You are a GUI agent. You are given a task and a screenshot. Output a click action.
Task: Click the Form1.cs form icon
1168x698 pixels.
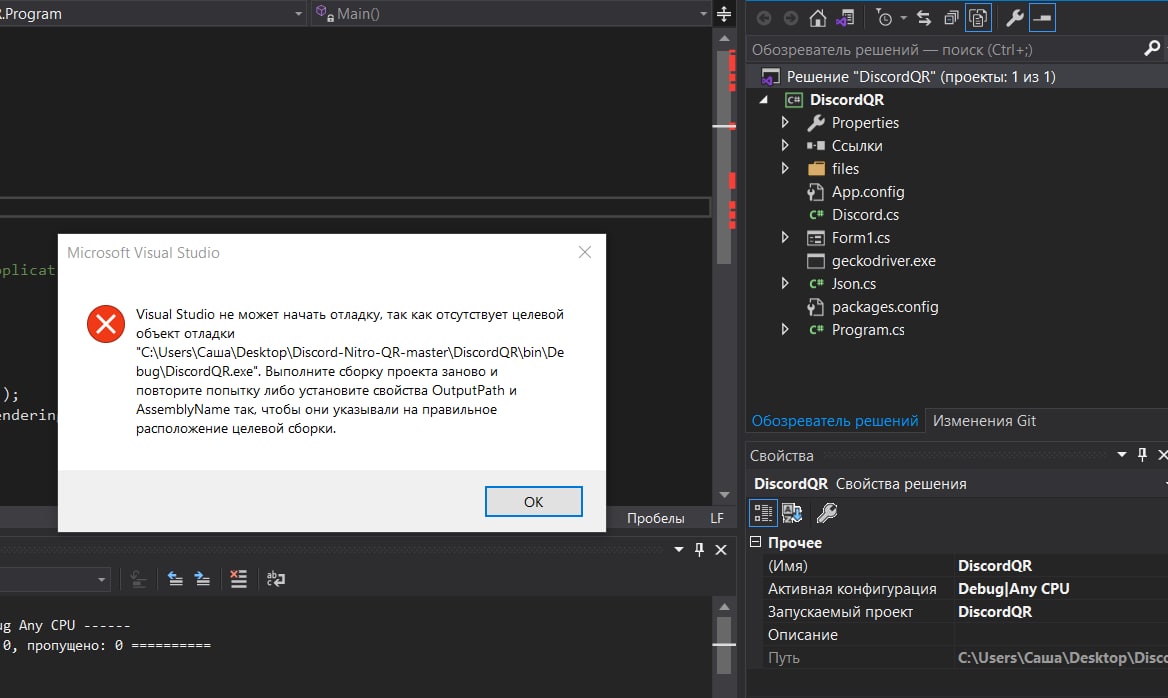816,238
